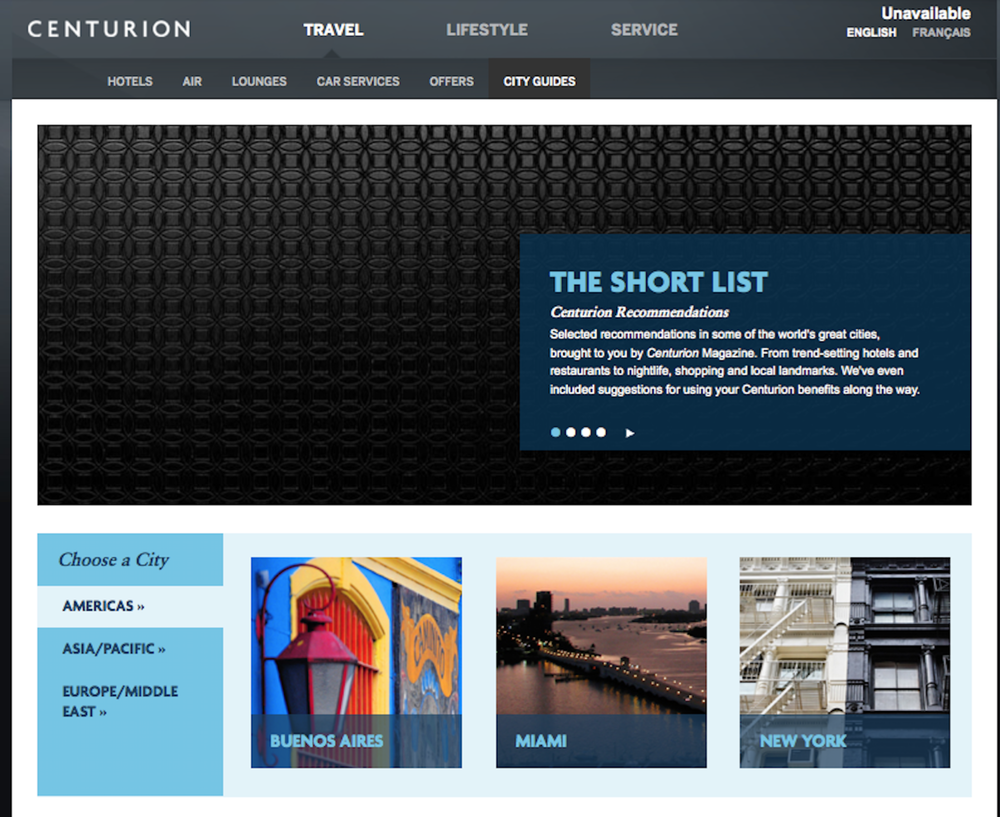Click the Centurion logo
The height and width of the screenshot is (817, 1000).
tap(109, 29)
